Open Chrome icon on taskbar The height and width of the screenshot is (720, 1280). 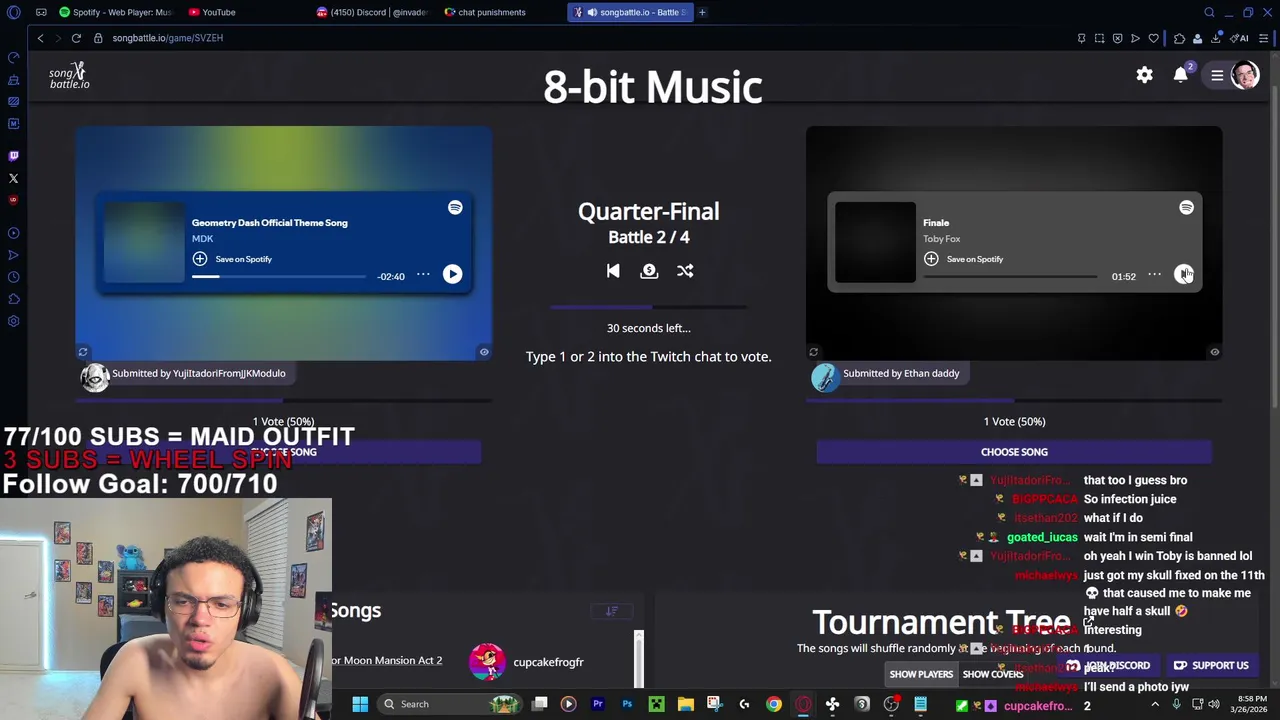(x=773, y=704)
